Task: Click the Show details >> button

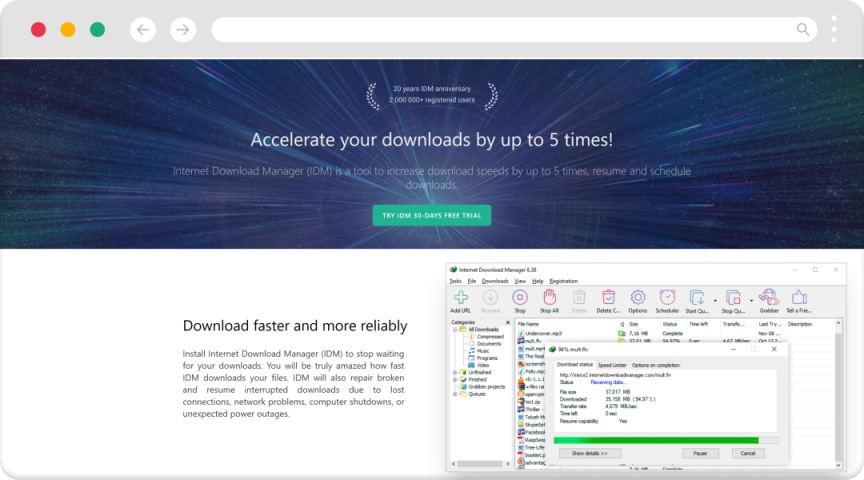Action: [590, 454]
